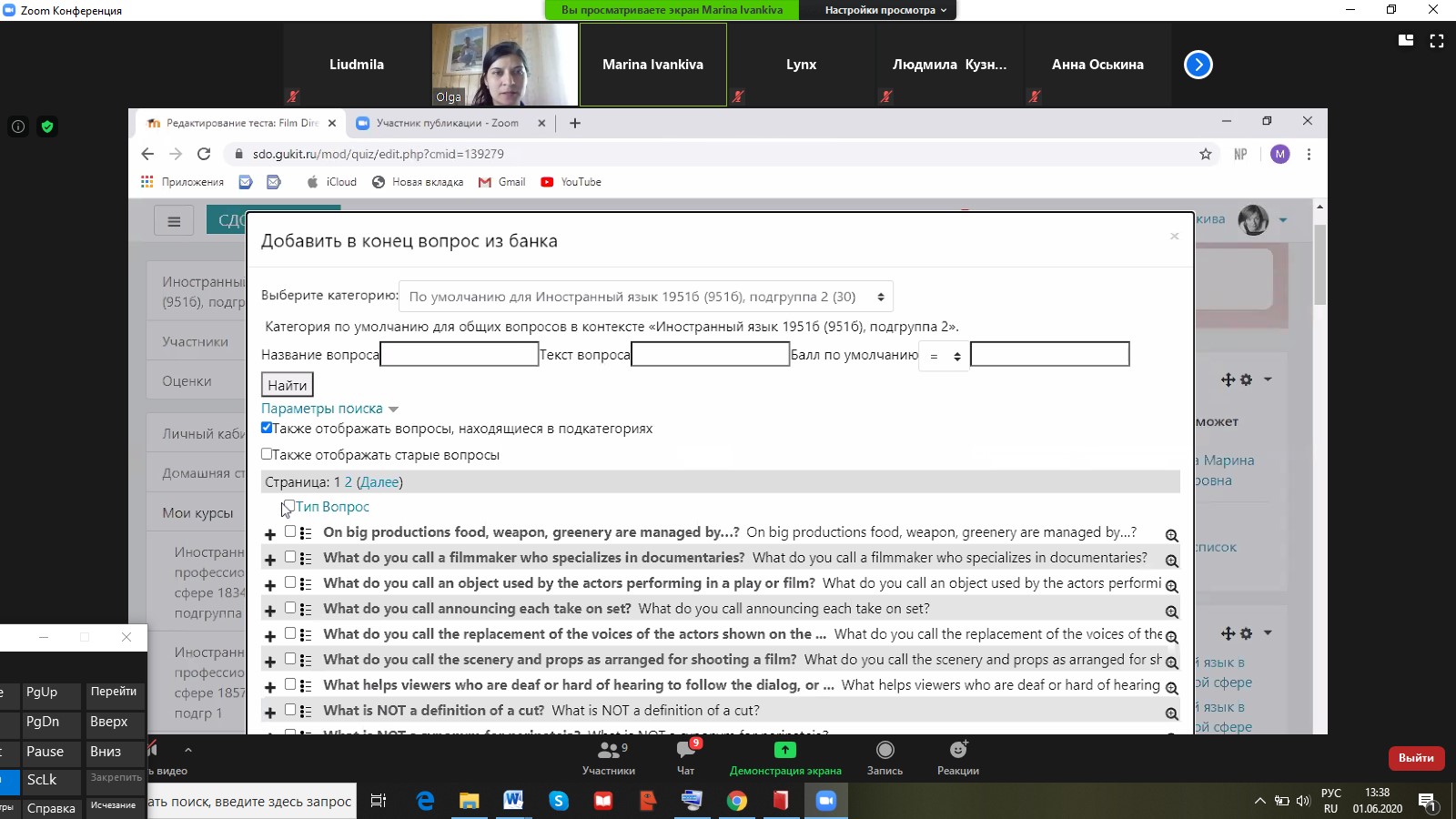This screenshot has height=819, width=1456.
Task: Enable 'Также отображать старые вопросы' checkbox
Action: click(x=267, y=453)
